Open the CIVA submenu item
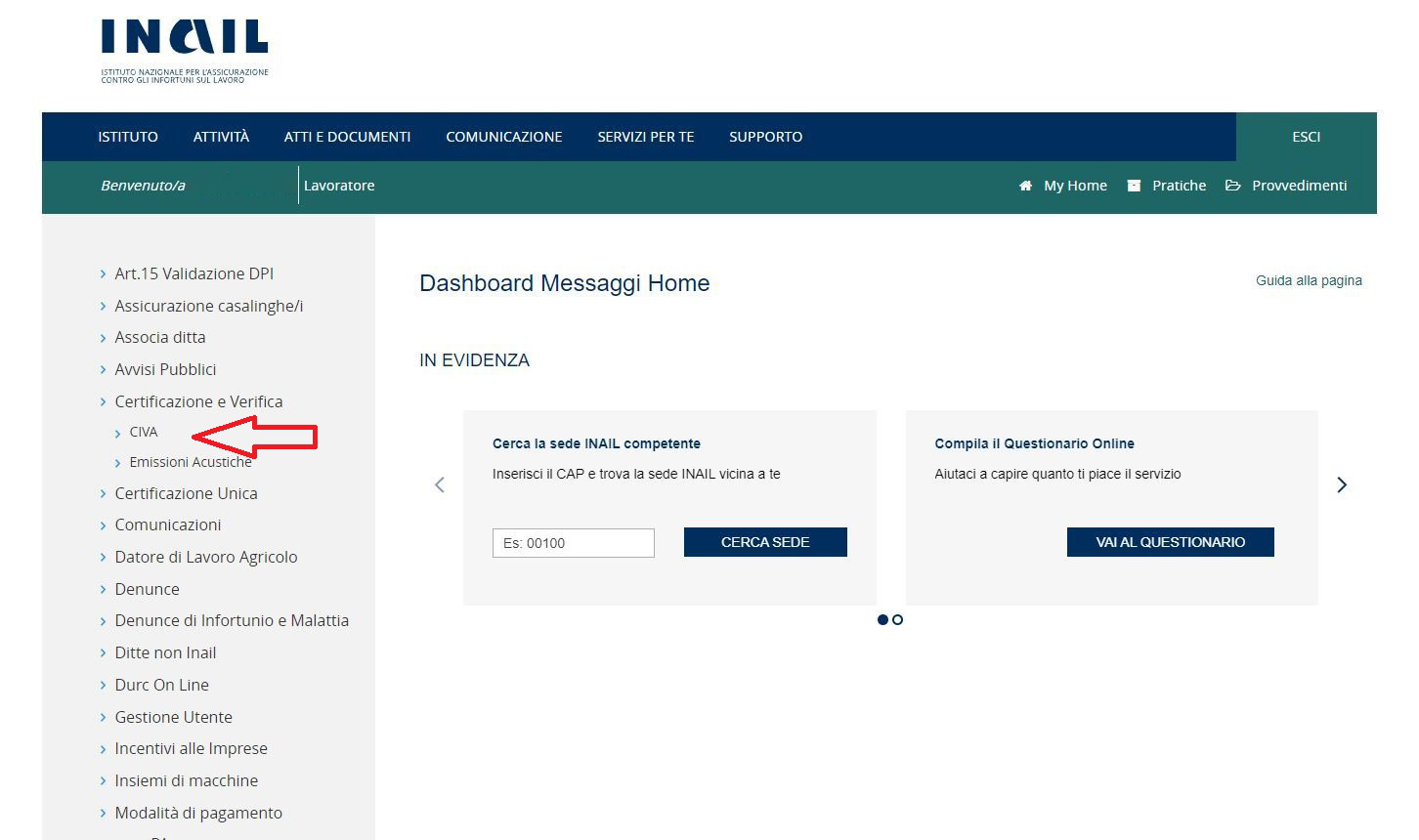This screenshot has width=1419, height=840. pos(144,432)
